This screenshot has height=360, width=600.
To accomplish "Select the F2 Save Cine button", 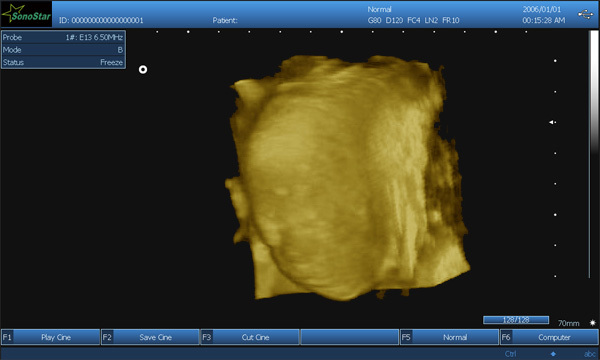I will pyautogui.click(x=150, y=337).
